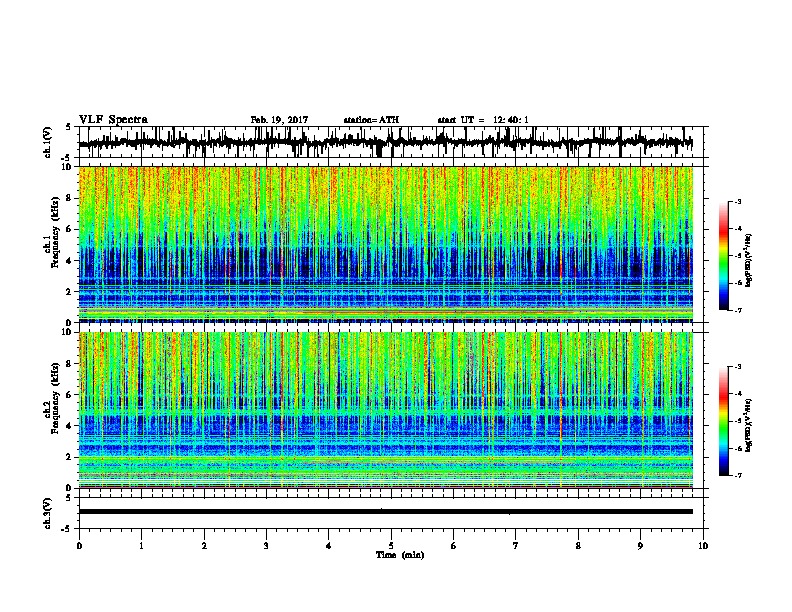Viewport: 792px width, 612px height.
Task: Click the ch.2 color bar log(PSD) title
Action: (x=749, y=425)
